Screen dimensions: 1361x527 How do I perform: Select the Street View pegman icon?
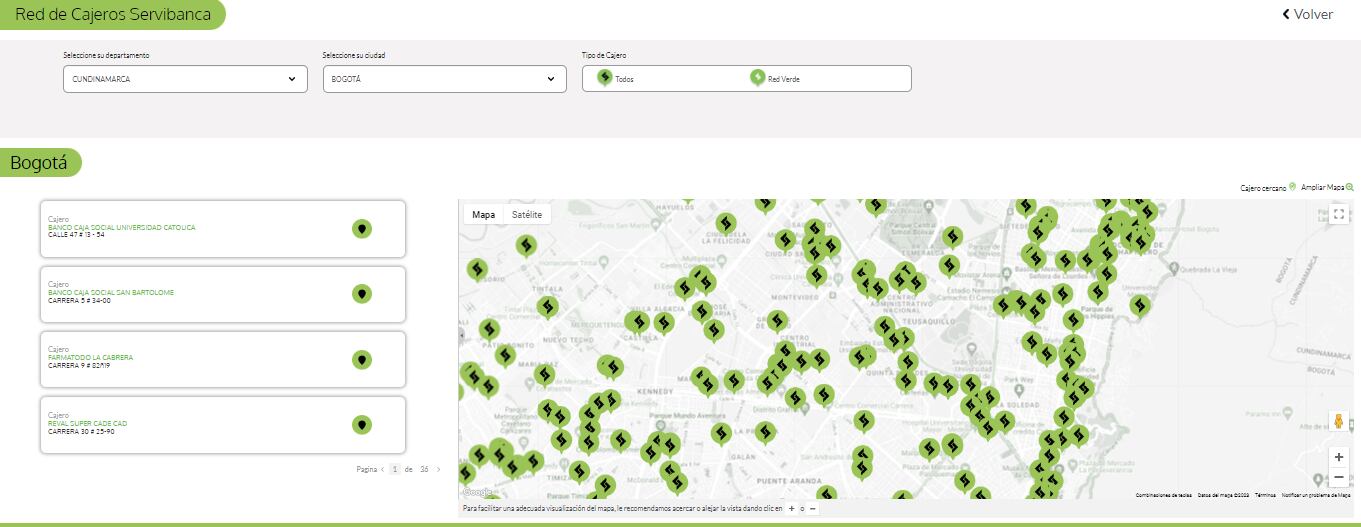(1339, 422)
